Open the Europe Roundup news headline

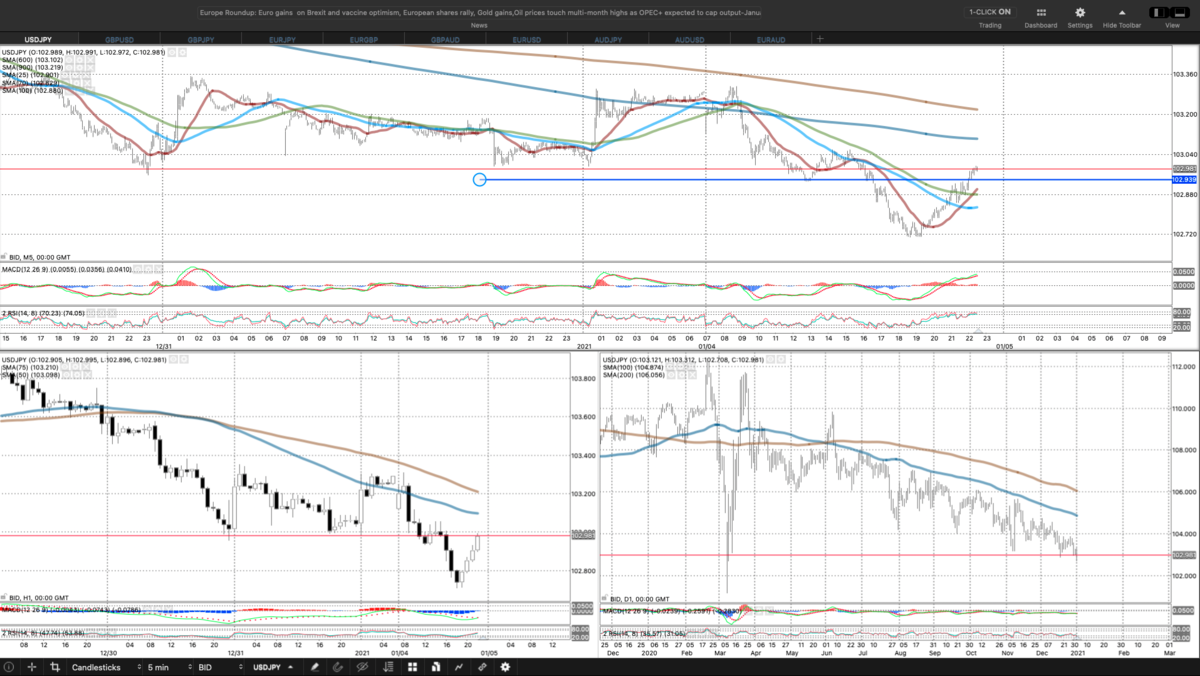point(478,13)
